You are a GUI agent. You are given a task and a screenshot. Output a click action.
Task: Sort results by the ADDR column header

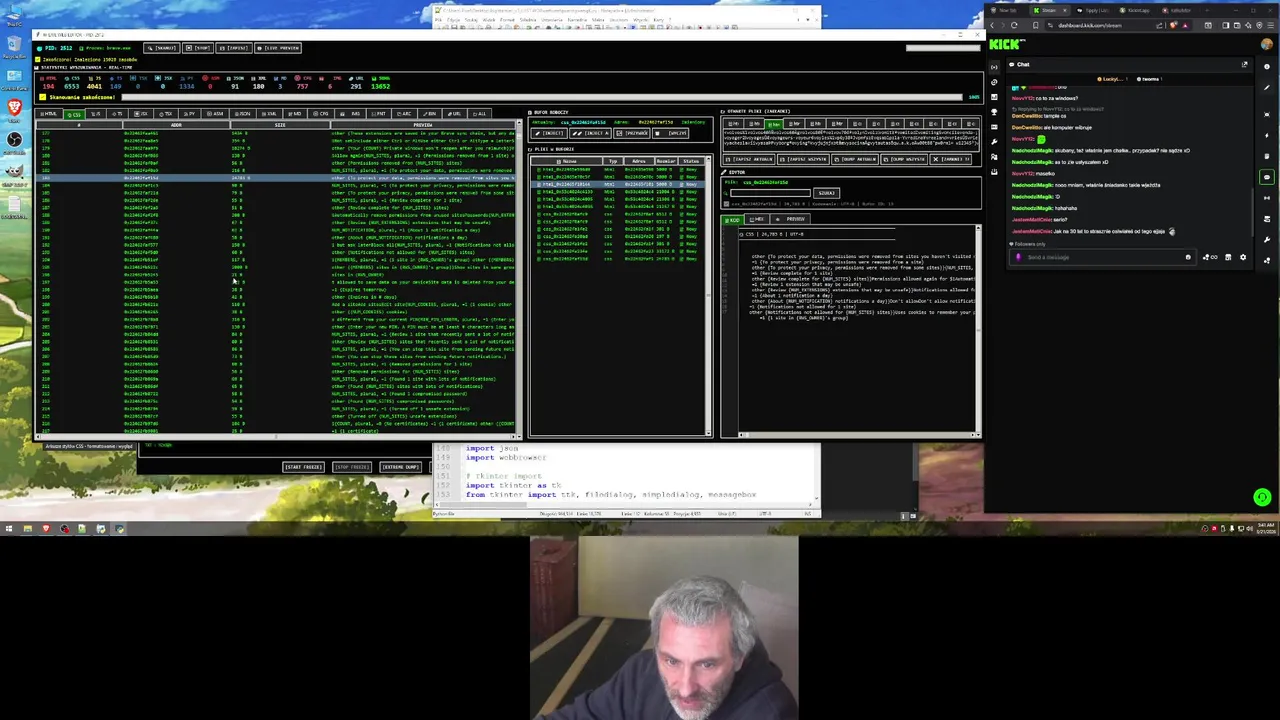[x=176, y=125]
